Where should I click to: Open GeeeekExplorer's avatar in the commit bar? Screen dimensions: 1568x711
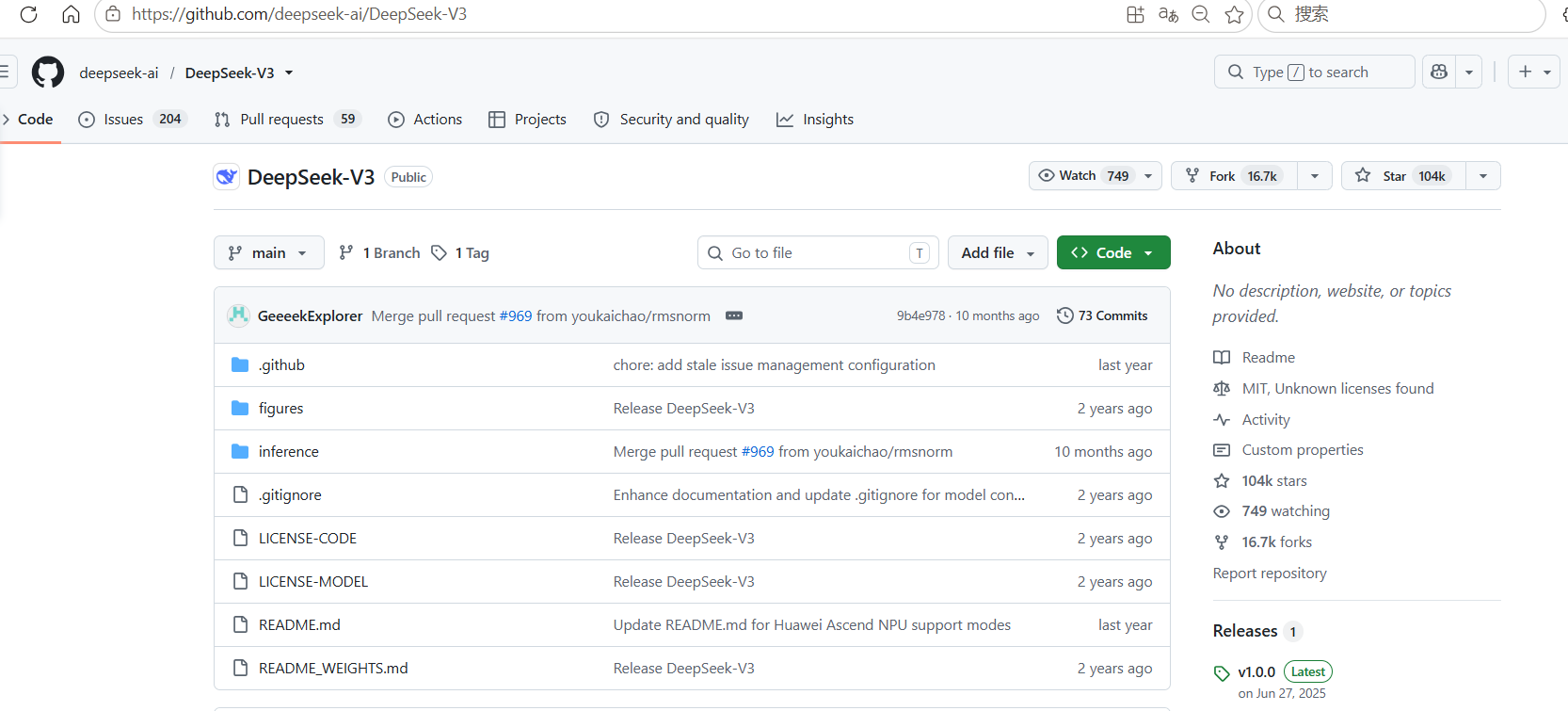pos(238,315)
